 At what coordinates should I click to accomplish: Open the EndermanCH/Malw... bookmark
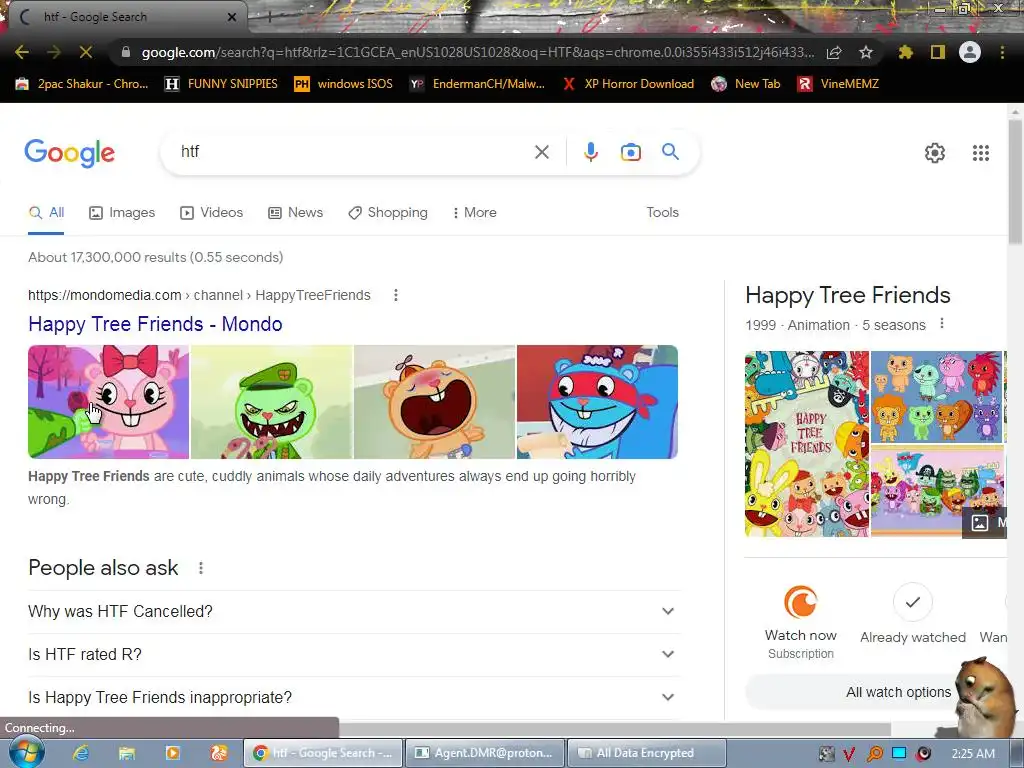click(x=477, y=84)
